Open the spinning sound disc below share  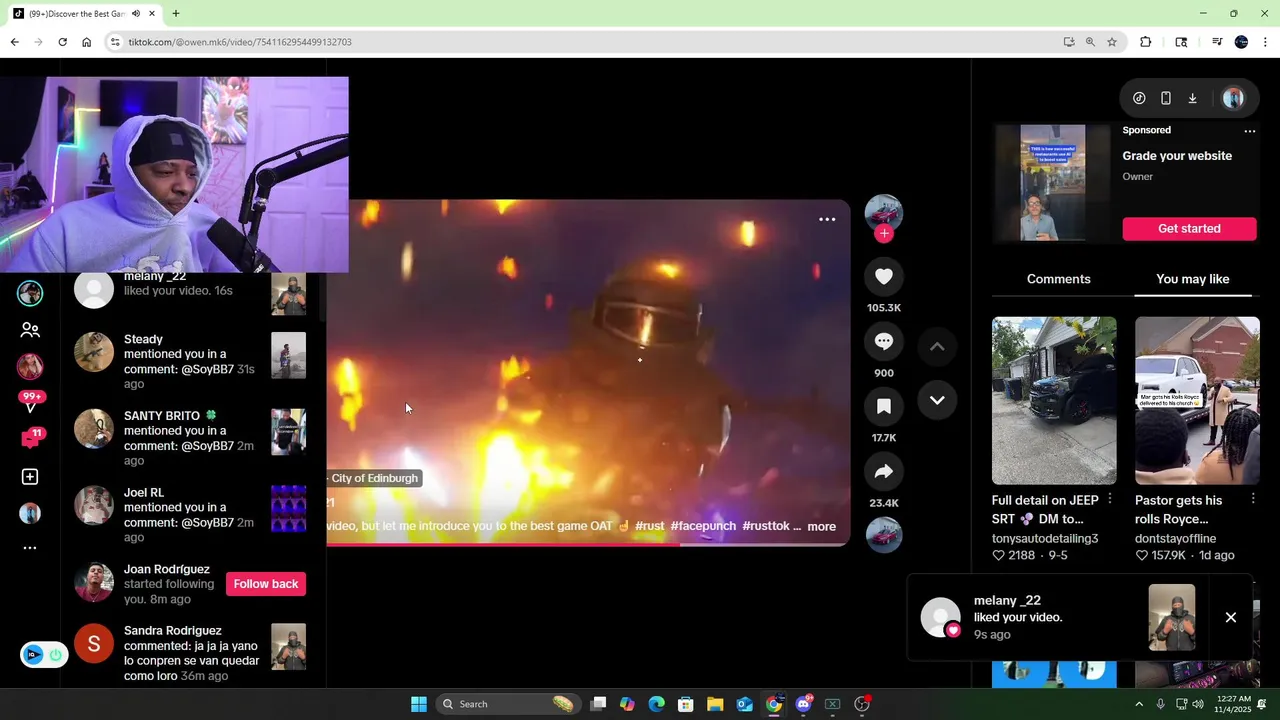[884, 535]
